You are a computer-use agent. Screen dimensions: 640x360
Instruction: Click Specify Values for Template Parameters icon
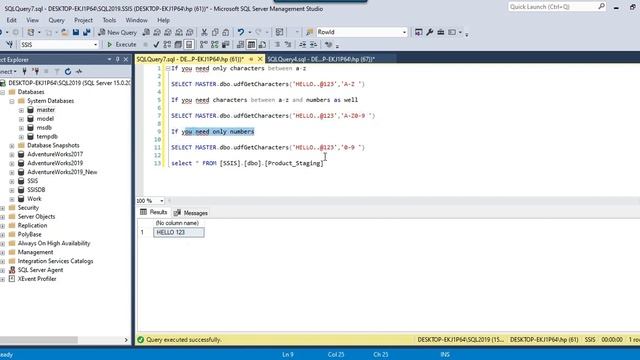329,44
